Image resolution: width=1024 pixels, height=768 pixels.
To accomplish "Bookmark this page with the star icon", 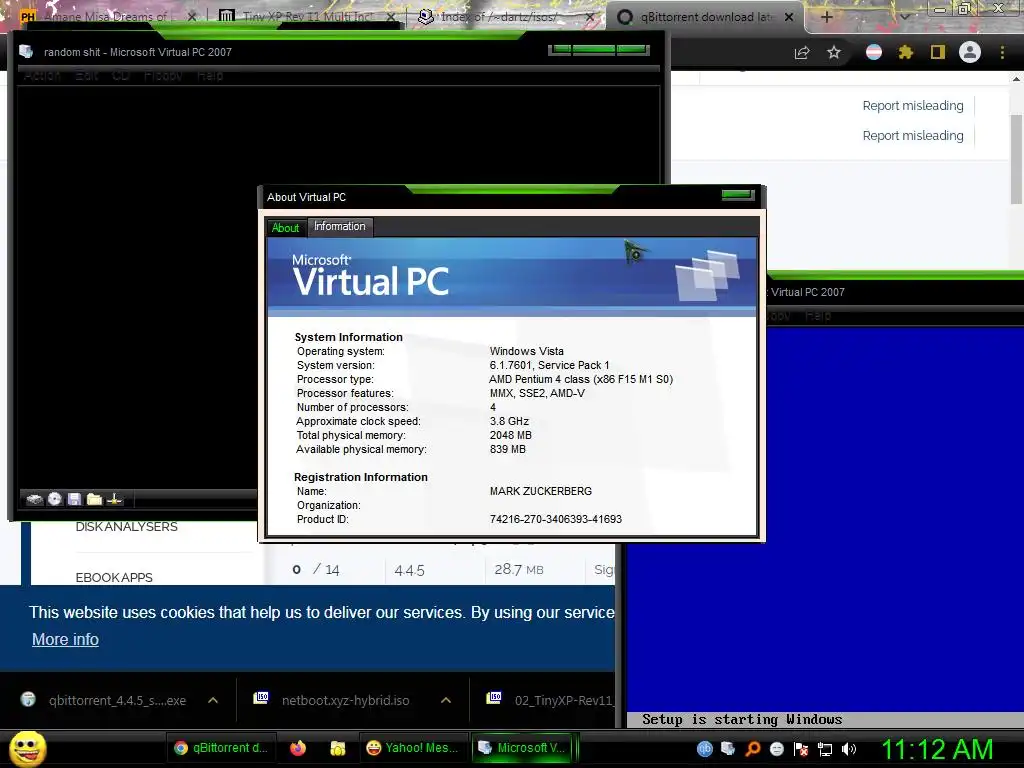I will point(834,52).
